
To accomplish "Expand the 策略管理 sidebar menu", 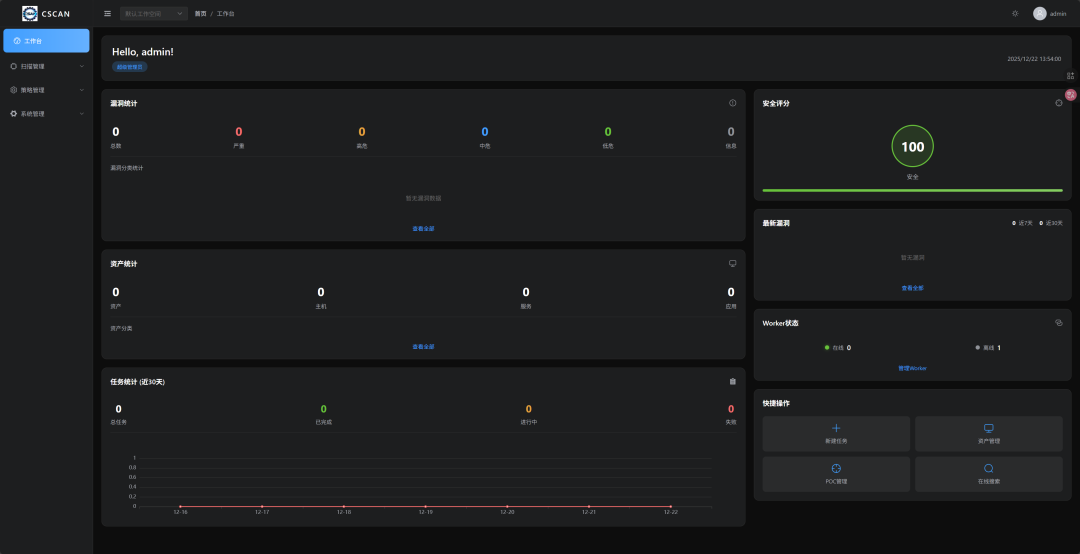I will [46, 90].
